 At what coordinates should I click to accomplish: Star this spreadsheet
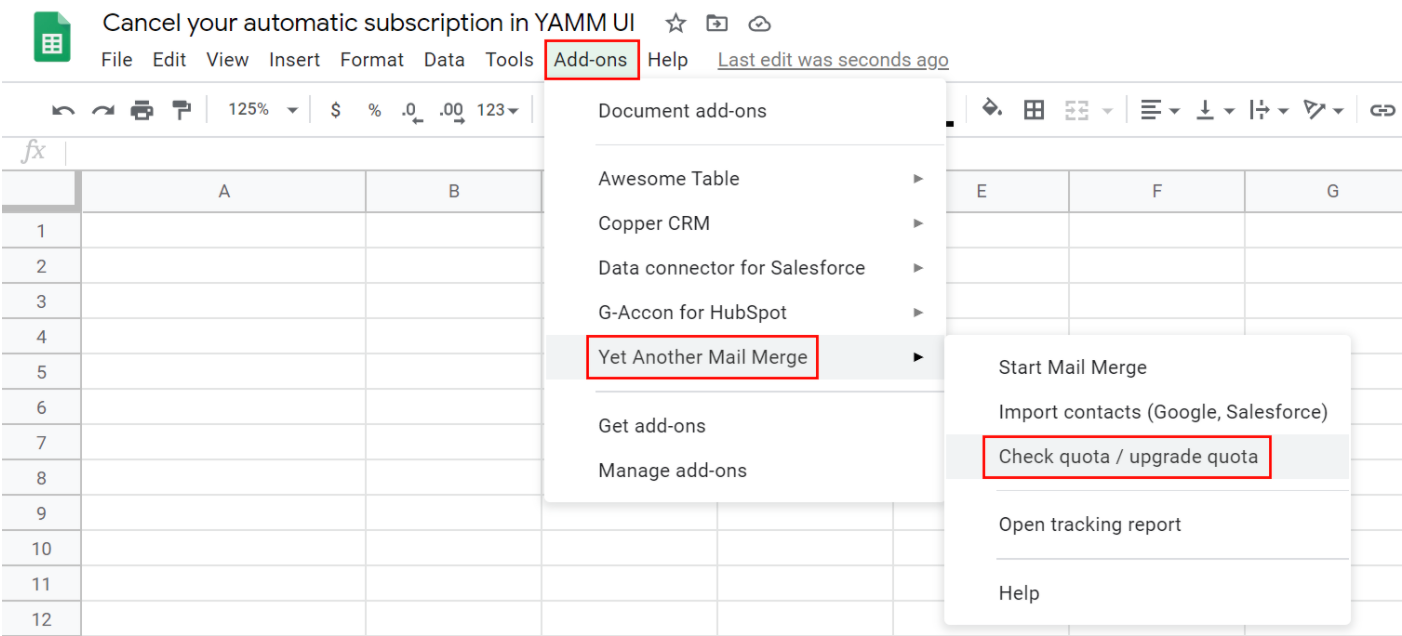(676, 23)
